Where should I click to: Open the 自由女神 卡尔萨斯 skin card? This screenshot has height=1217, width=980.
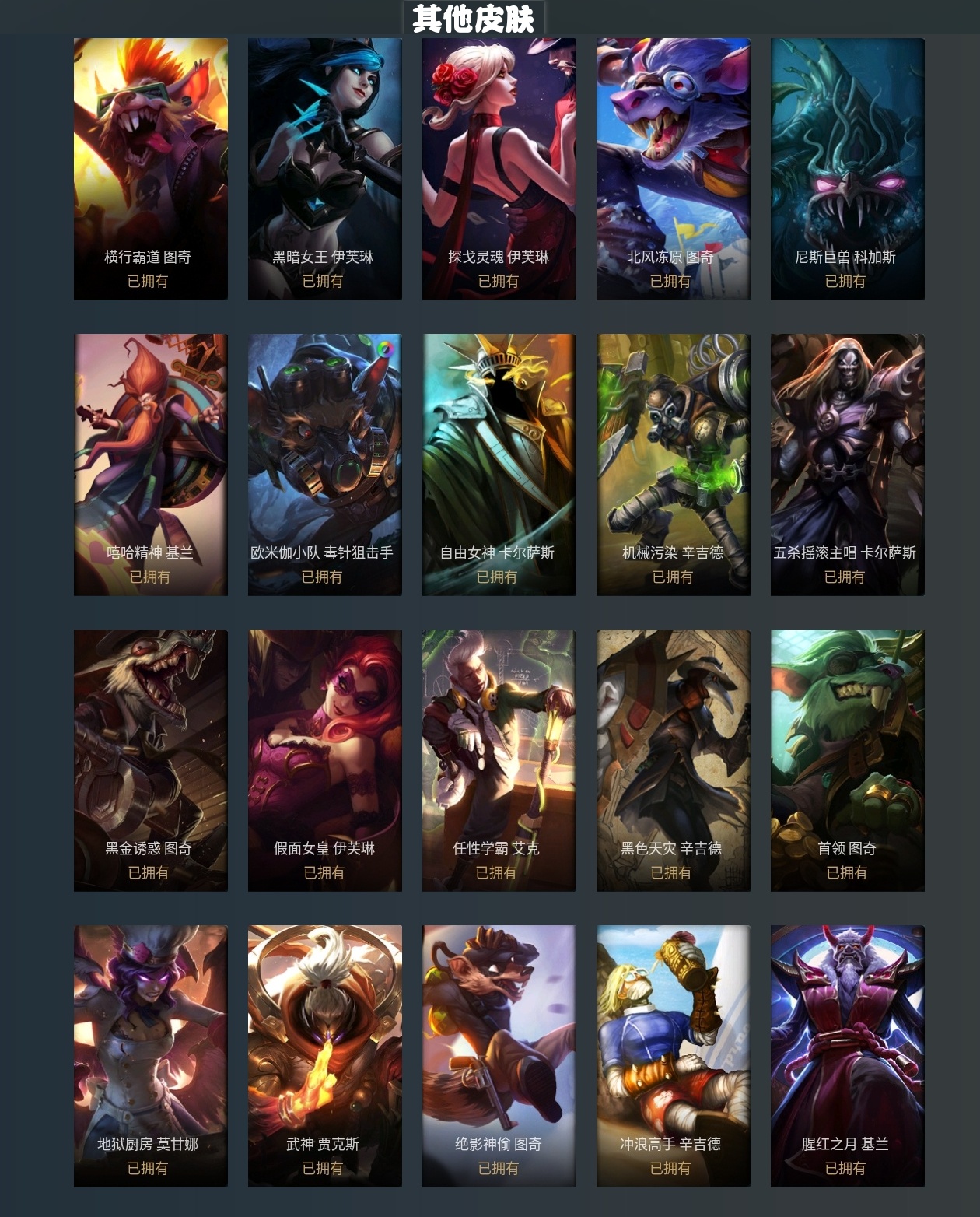coord(499,465)
